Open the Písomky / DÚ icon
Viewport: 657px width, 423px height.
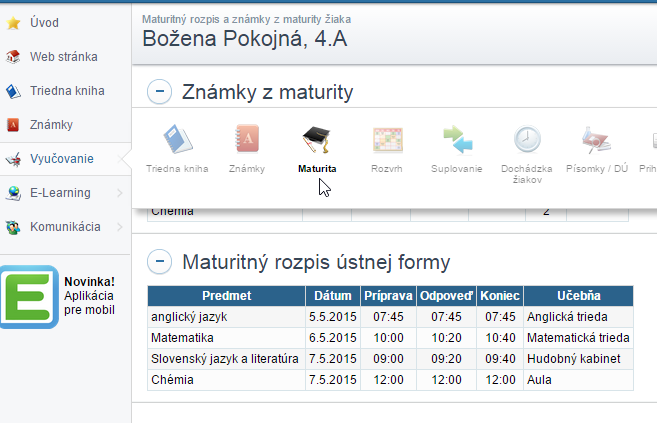point(596,139)
